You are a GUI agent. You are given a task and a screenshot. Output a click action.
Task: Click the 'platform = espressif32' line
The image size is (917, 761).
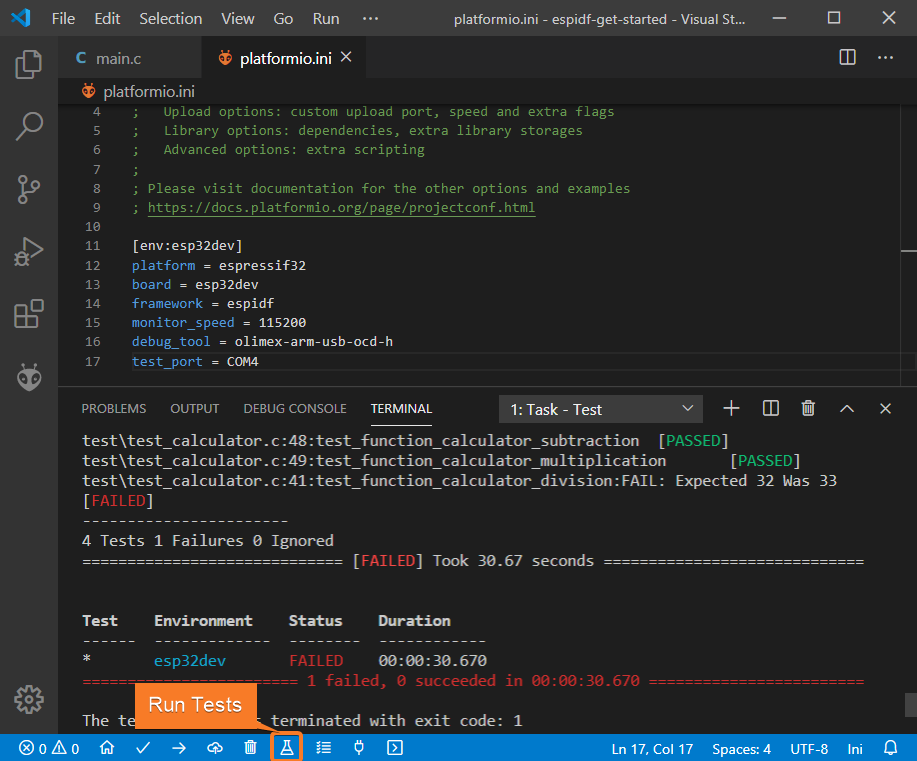(219, 266)
